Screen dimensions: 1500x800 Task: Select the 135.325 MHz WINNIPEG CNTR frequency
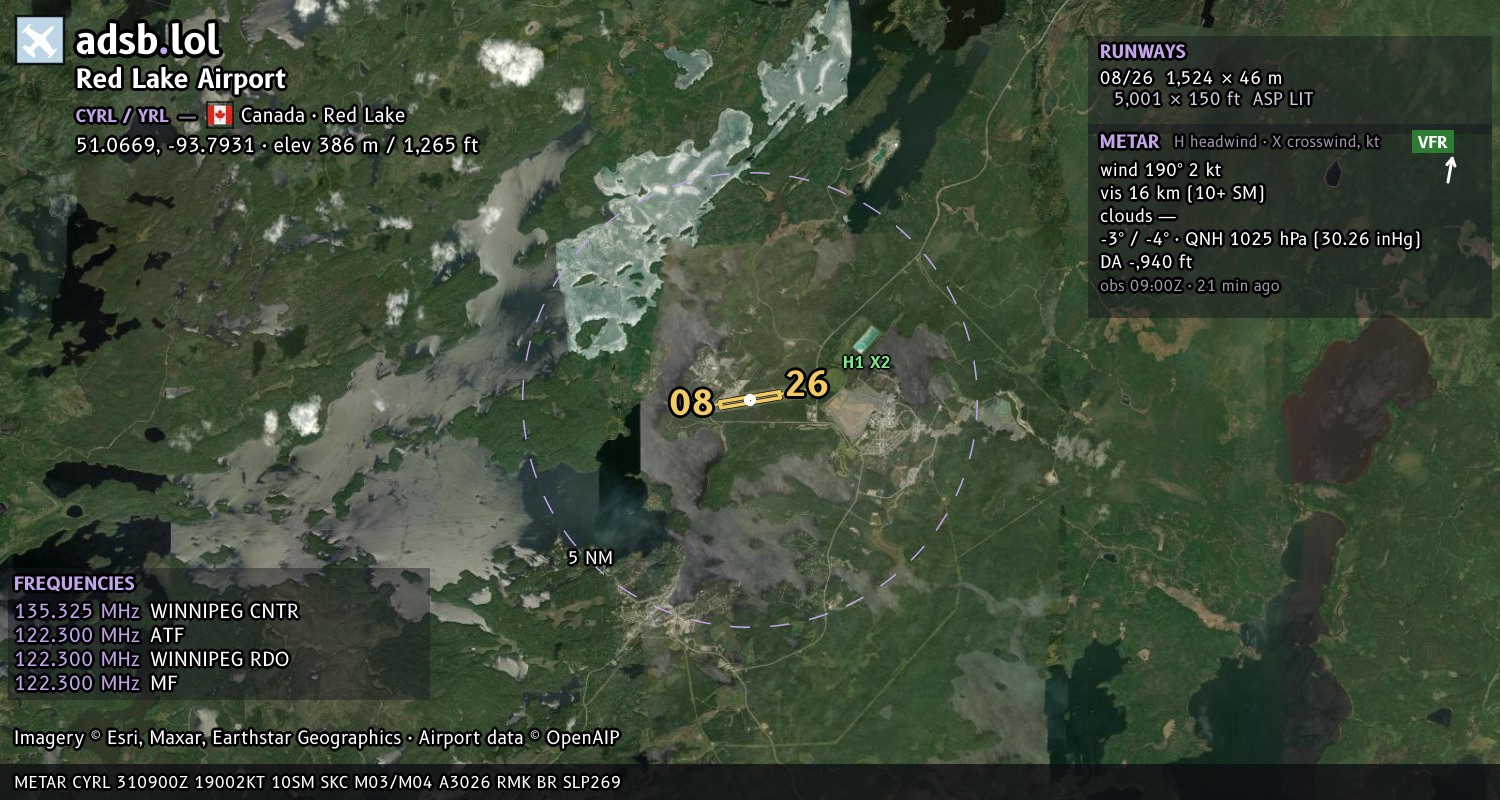[156, 611]
